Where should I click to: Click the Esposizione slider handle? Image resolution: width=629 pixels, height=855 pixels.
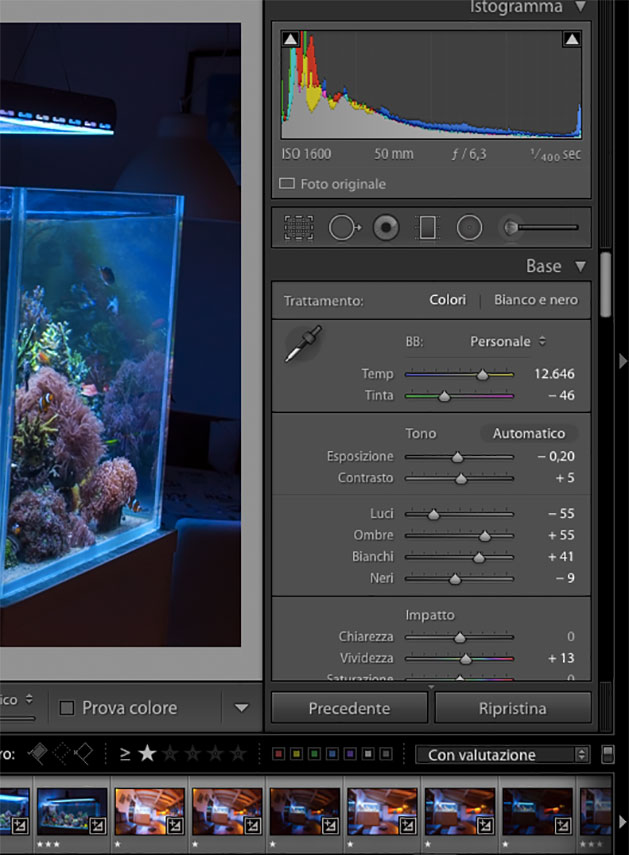click(457, 457)
